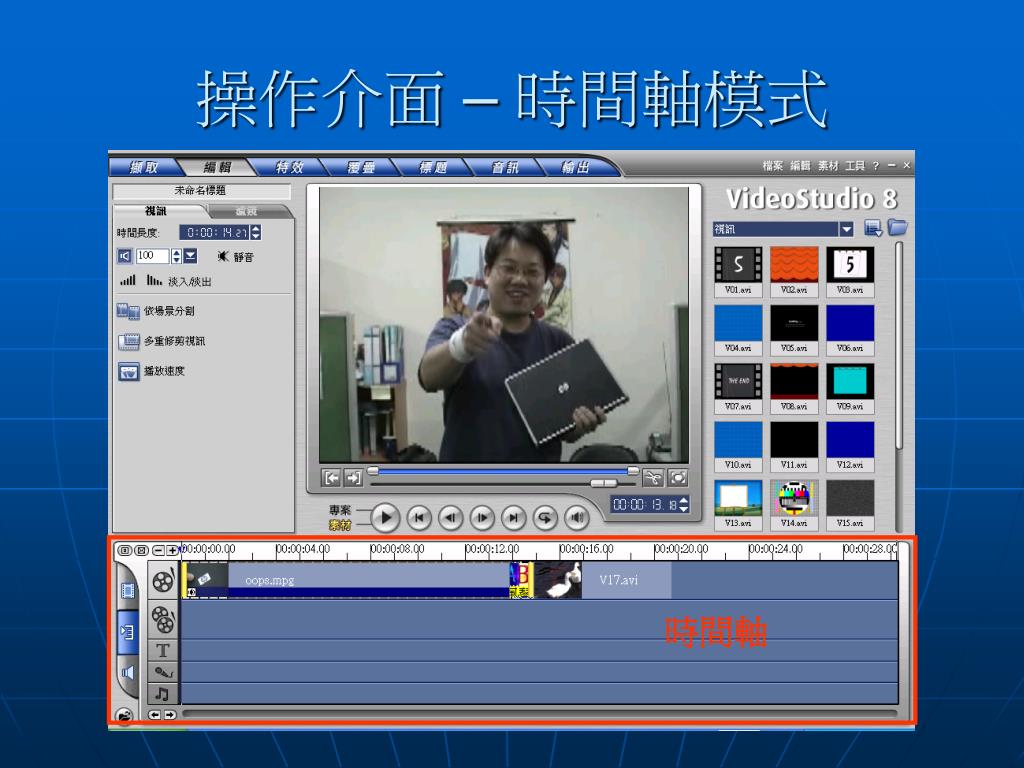Click 多重修剪視訊 multi-trim video
1024x768 pixels.
161,341
